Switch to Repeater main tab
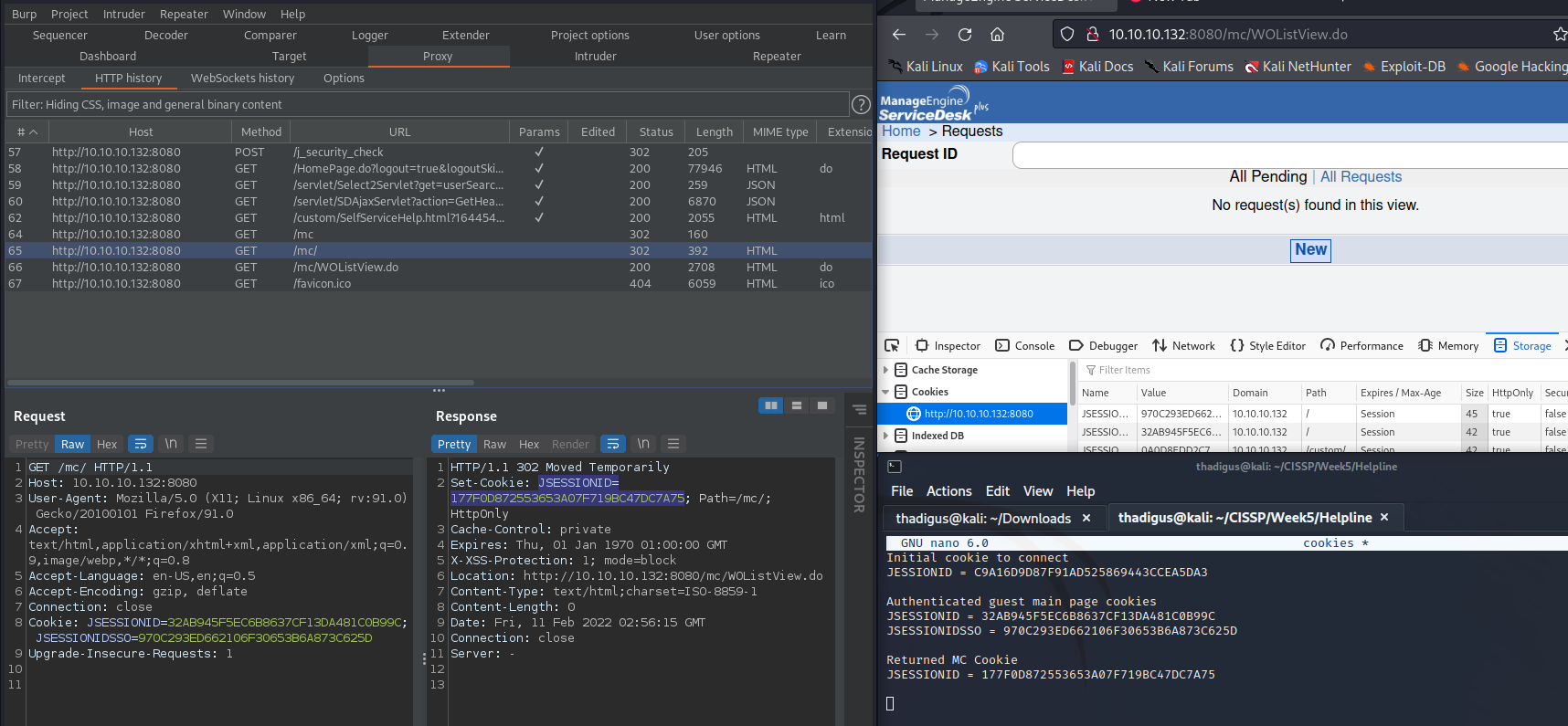 tap(777, 56)
